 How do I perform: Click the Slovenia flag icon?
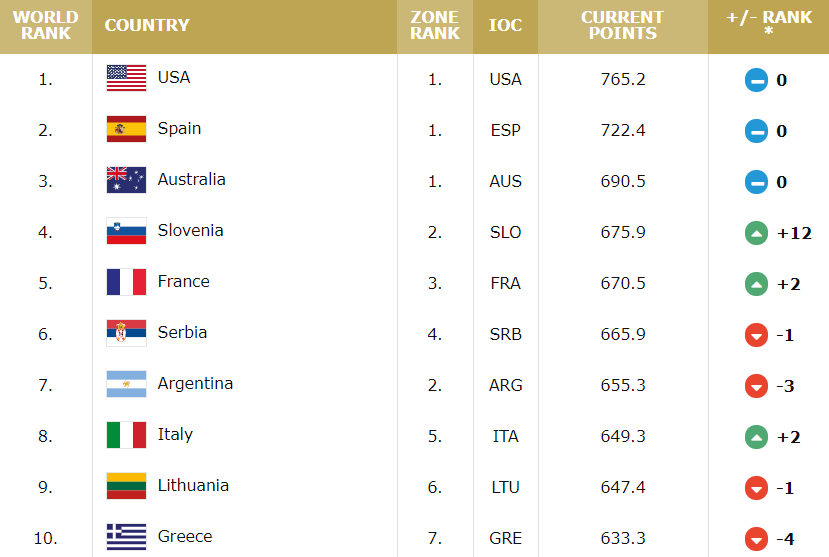click(126, 231)
